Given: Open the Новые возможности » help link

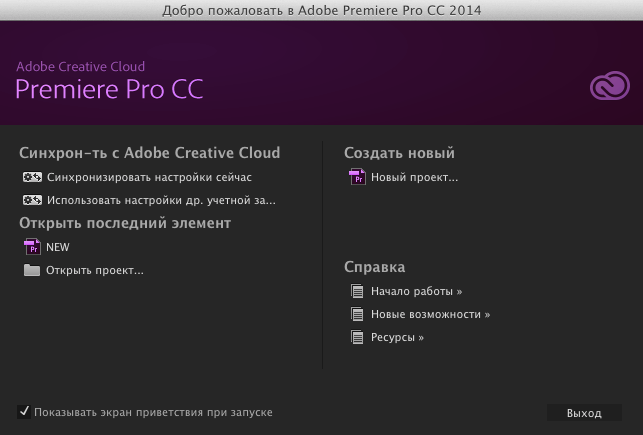Looking at the screenshot, I should (x=431, y=314).
